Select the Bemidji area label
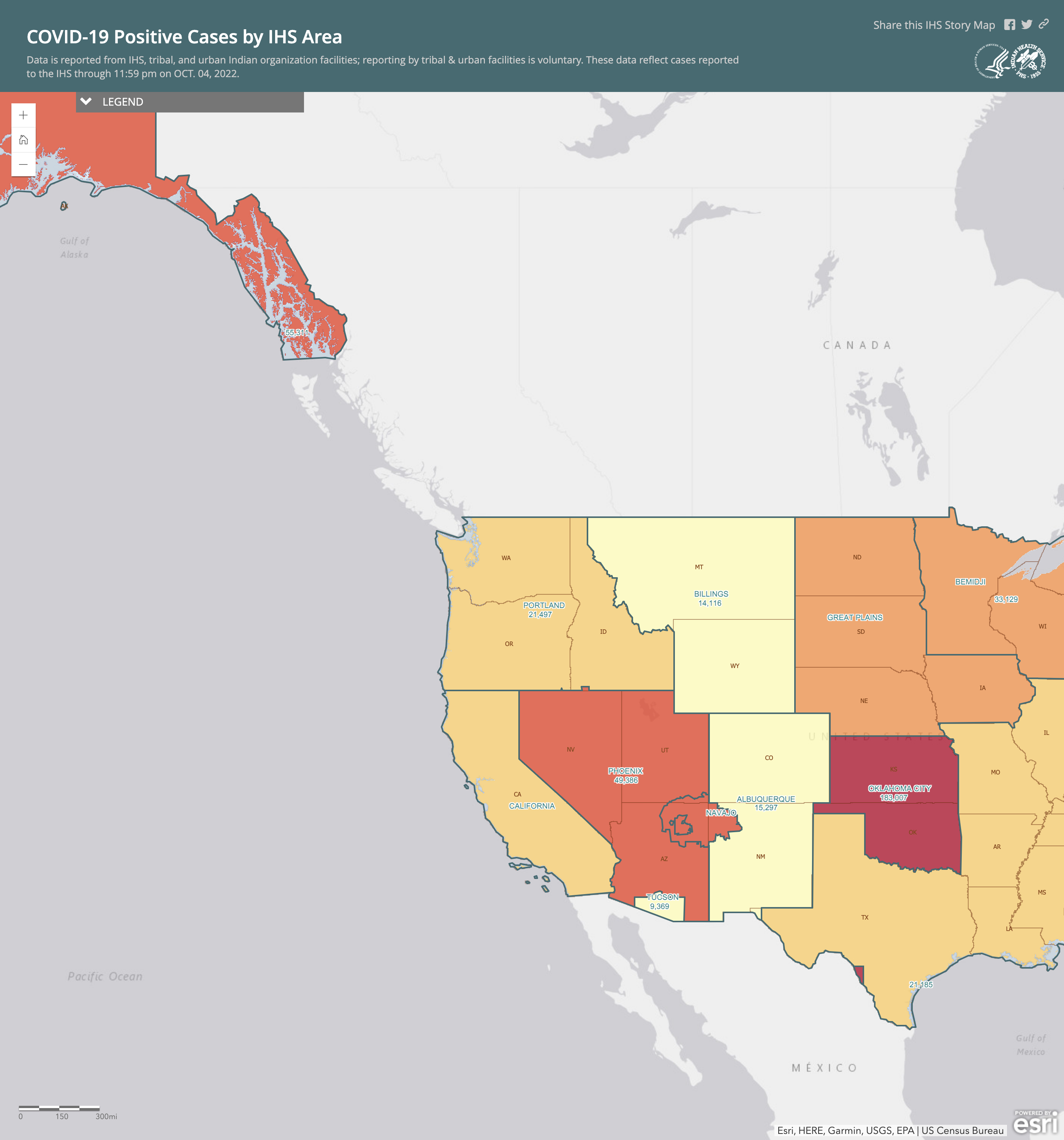 tap(970, 581)
